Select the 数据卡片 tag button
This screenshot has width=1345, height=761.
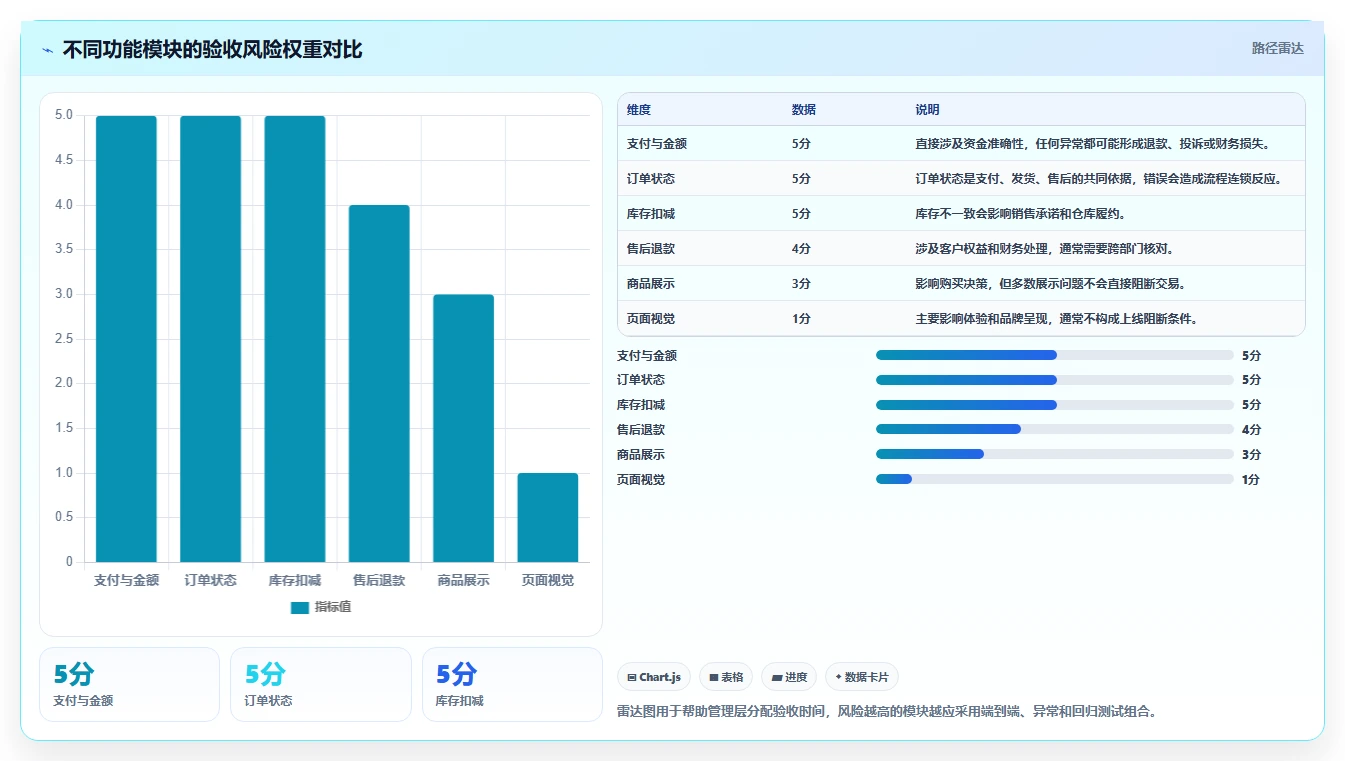862,677
